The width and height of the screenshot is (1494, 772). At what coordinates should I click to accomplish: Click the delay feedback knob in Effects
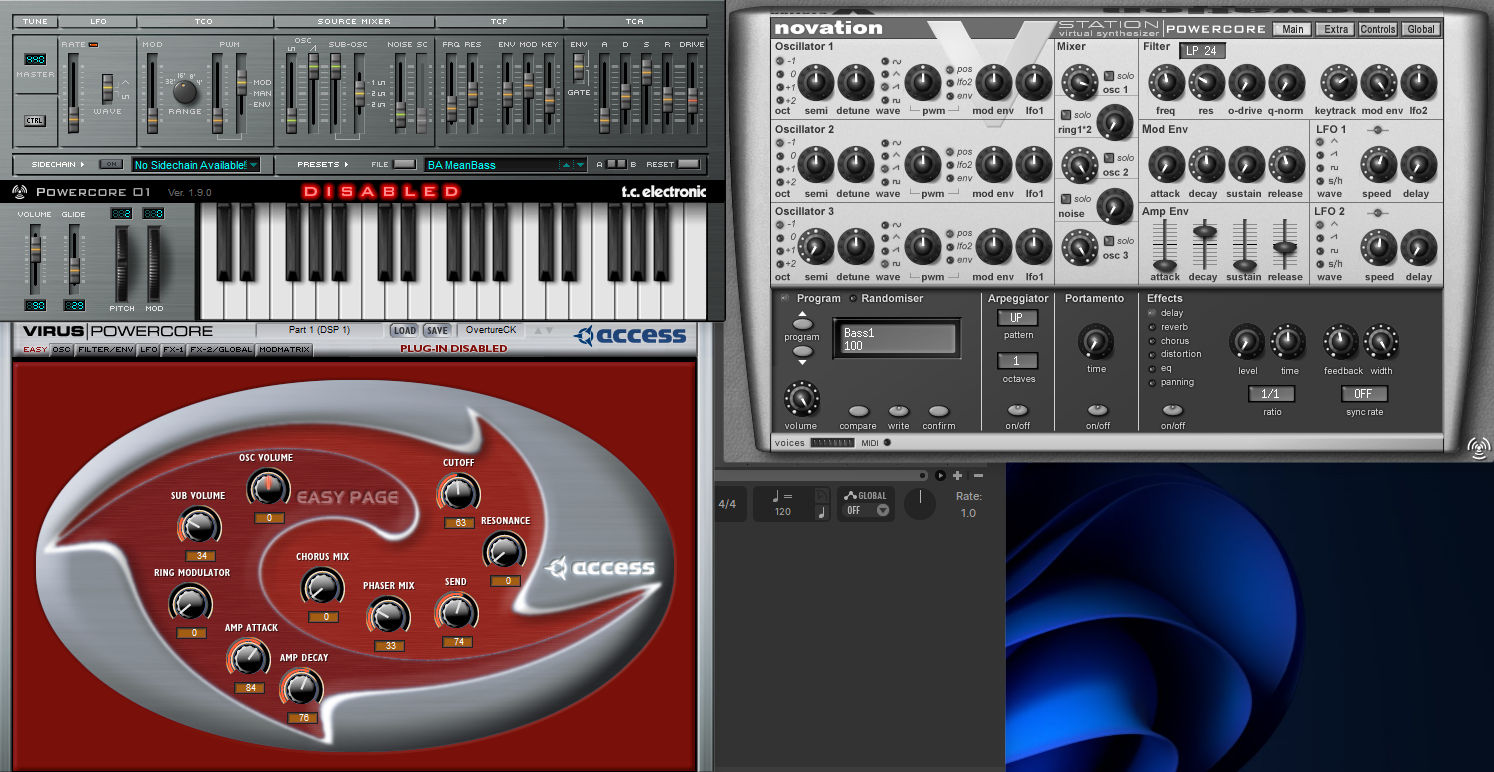tap(1341, 343)
